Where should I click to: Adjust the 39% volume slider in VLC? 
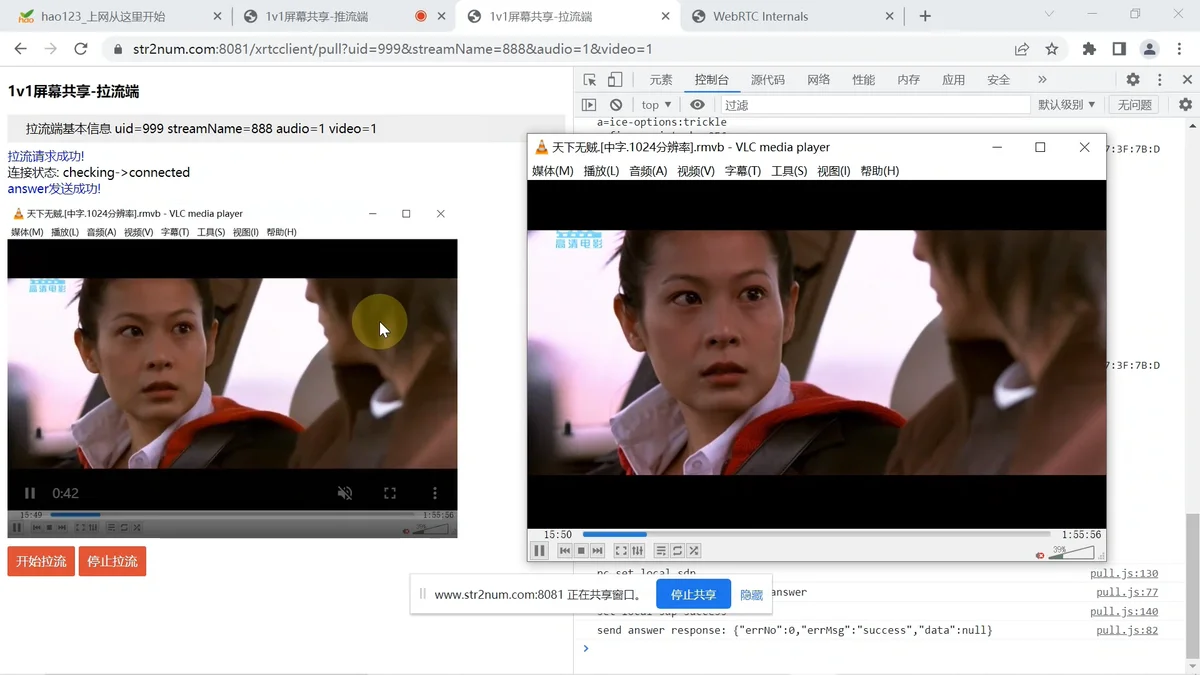(1071, 552)
